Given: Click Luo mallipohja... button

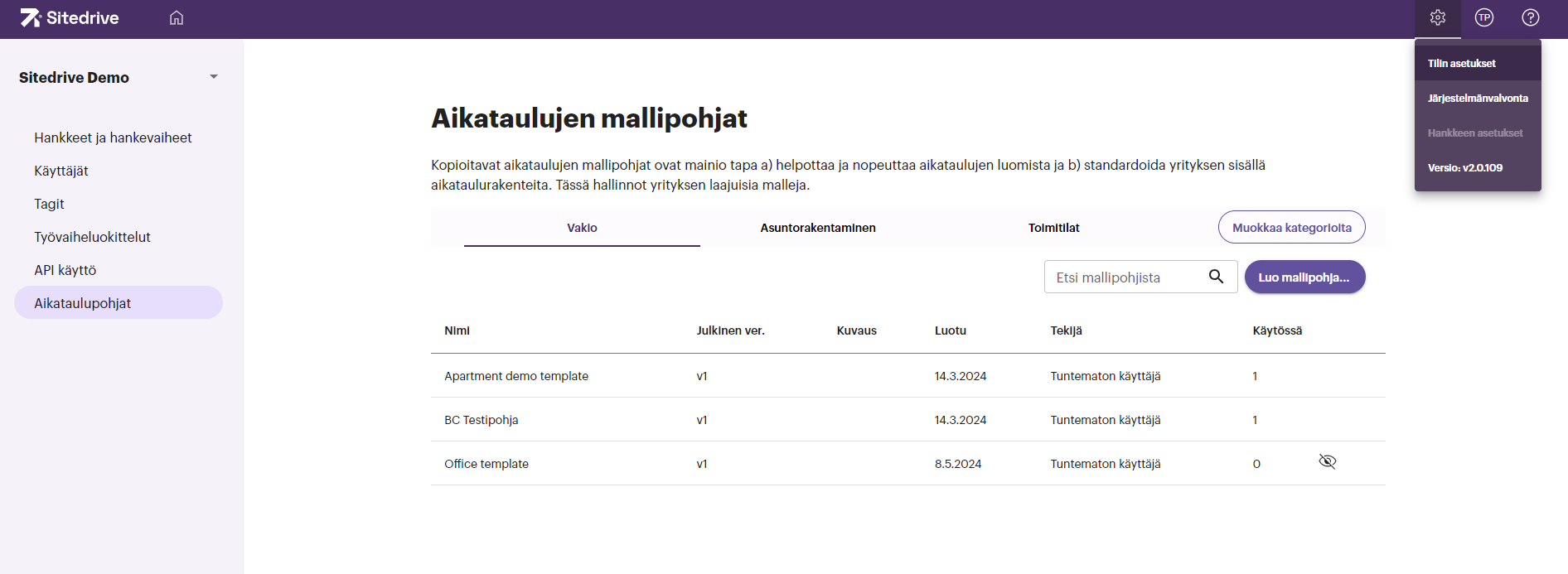Looking at the screenshot, I should coord(1304,277).
